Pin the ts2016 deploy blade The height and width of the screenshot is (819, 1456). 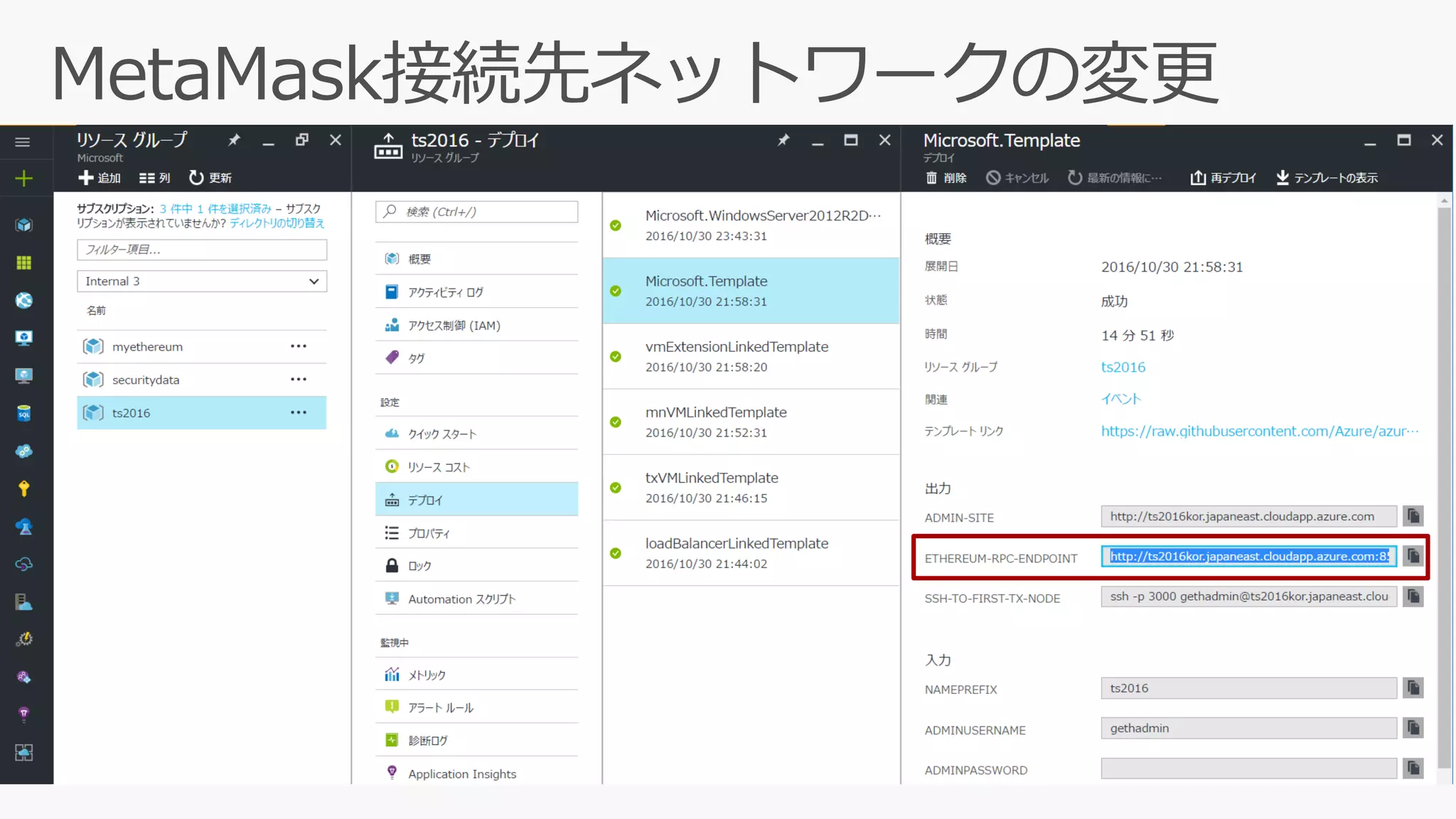pyautogui.click(x=783, y=141)
